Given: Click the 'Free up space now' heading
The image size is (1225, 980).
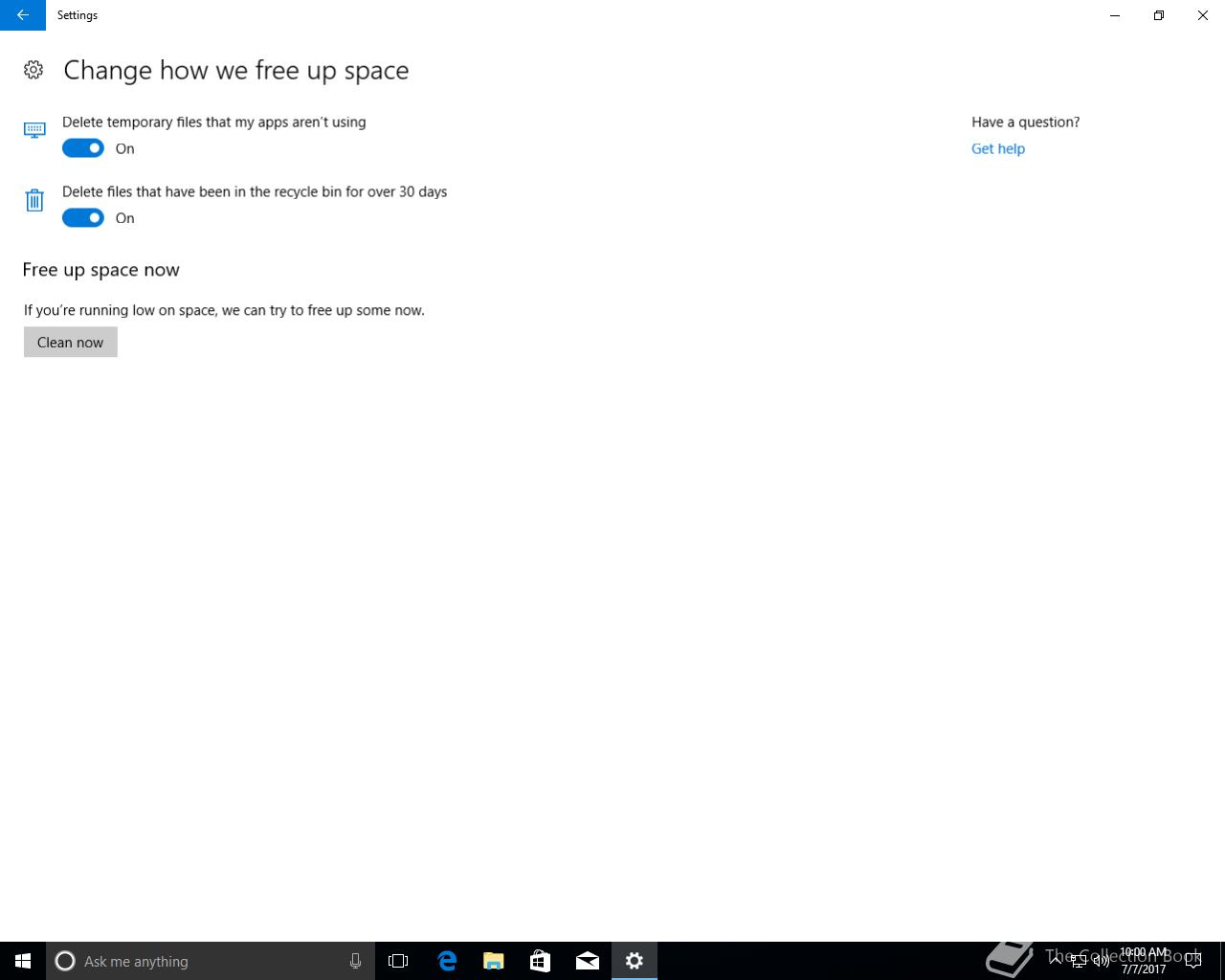Looking at the screenshot, I should pos(101,270).
